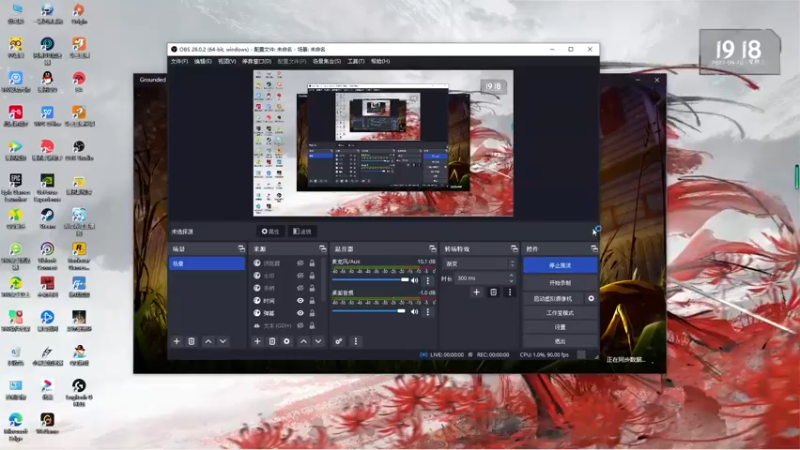This screenshot has width=800, height=450.
Task: Open source properties gear in Sources toolbar
Action: 287,341
